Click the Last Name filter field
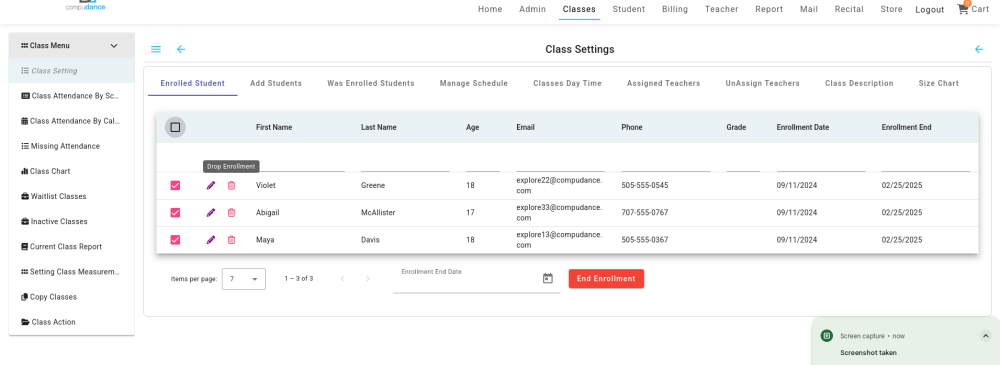1000x365 pixels. (405, 163)
